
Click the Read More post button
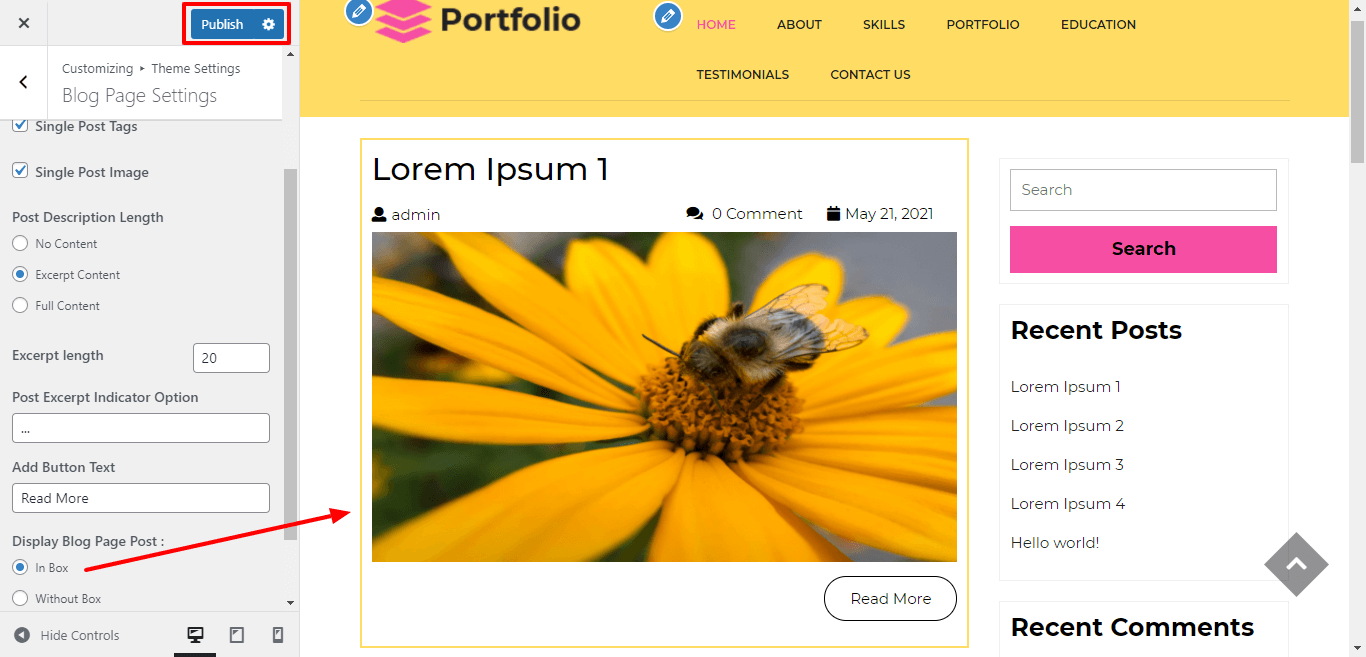click(890, 598)
